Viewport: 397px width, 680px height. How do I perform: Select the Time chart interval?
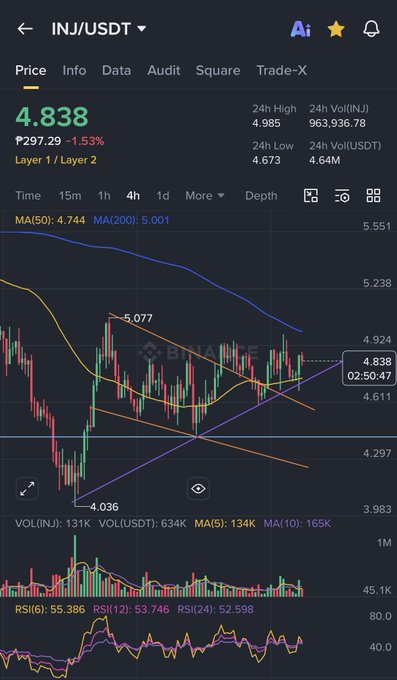coord(28,196)
